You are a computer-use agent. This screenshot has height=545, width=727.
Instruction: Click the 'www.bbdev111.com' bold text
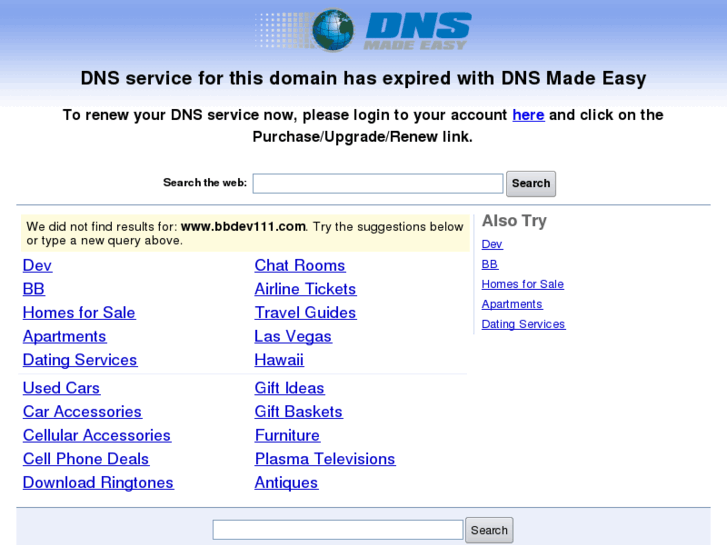tap(243, 226)
